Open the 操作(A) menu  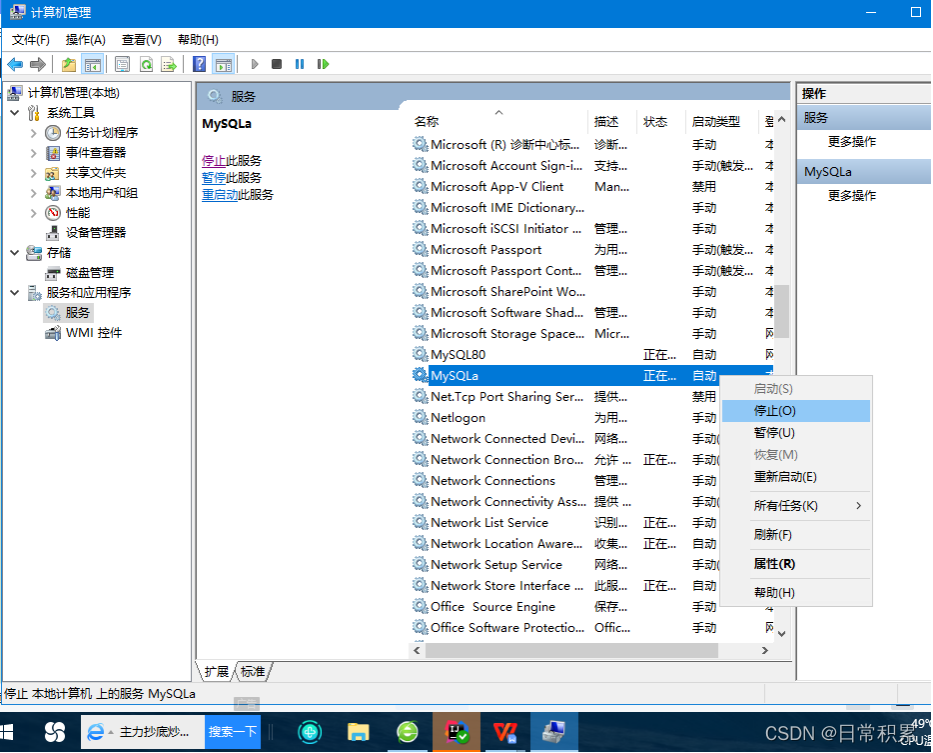tap(86, 40)
